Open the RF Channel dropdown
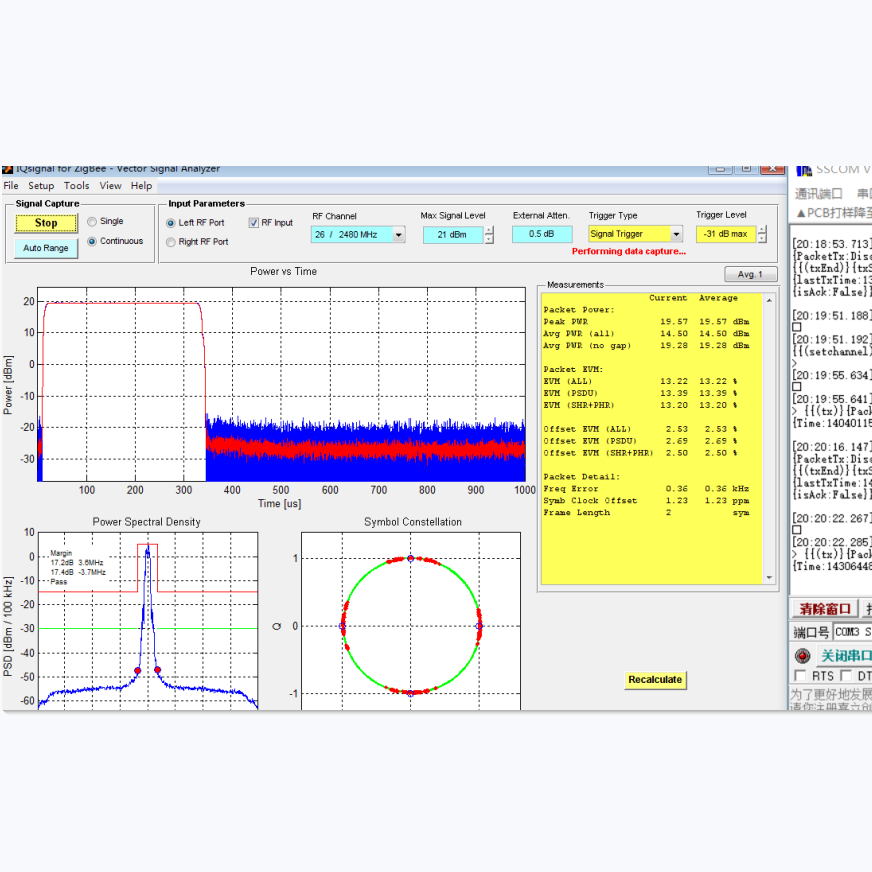Viewport: 872px width, 872px height. (x=398, y=235)
